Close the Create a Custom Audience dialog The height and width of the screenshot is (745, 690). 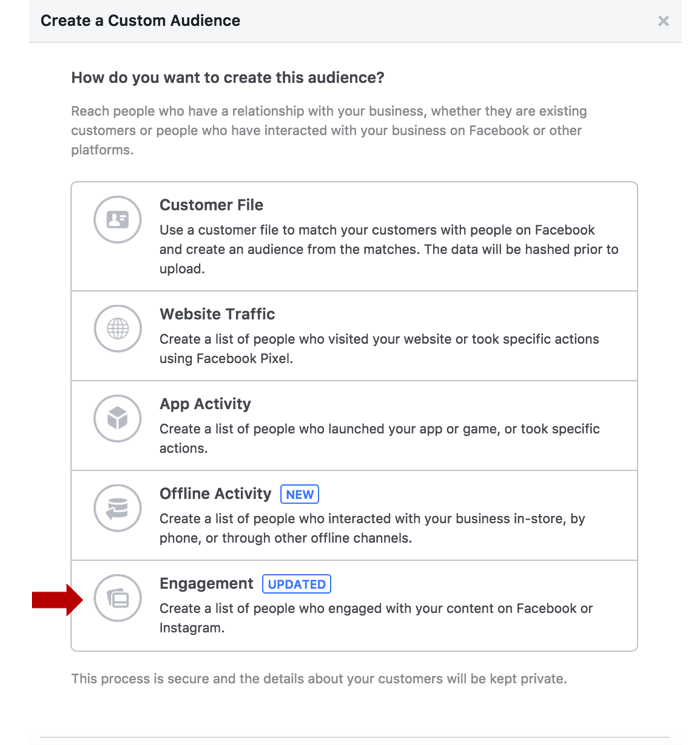click(x=663, y=21)
